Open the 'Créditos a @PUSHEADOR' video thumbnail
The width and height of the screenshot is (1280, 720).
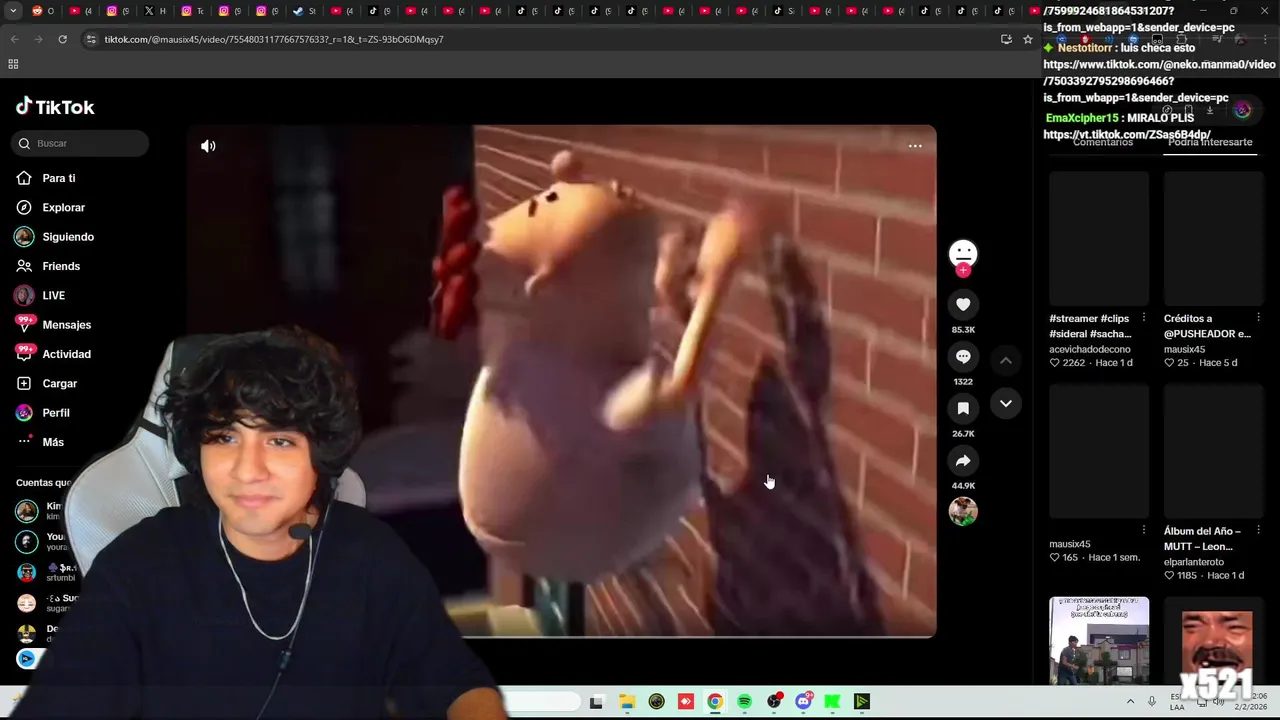point(1214,238)
